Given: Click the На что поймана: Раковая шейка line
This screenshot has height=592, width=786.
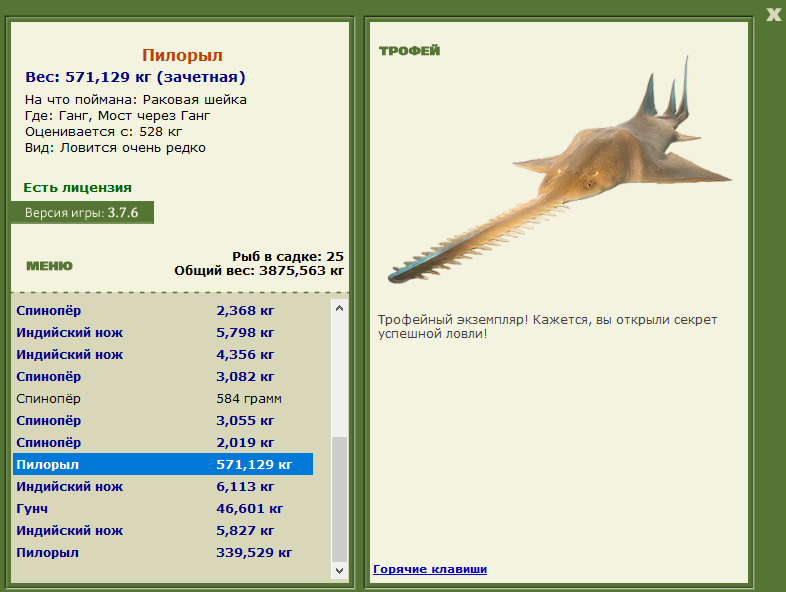Looking at the screenshot, I should tap(136, 100).
